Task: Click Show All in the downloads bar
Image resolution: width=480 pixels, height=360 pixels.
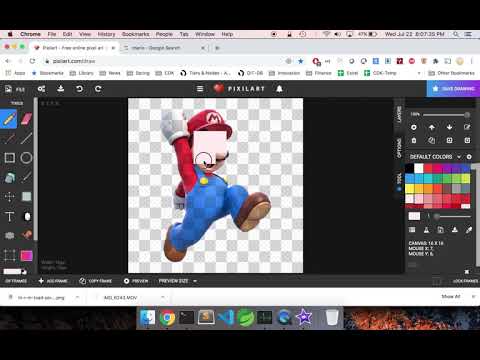Action: pyautogui.click(x=451, y=296)
